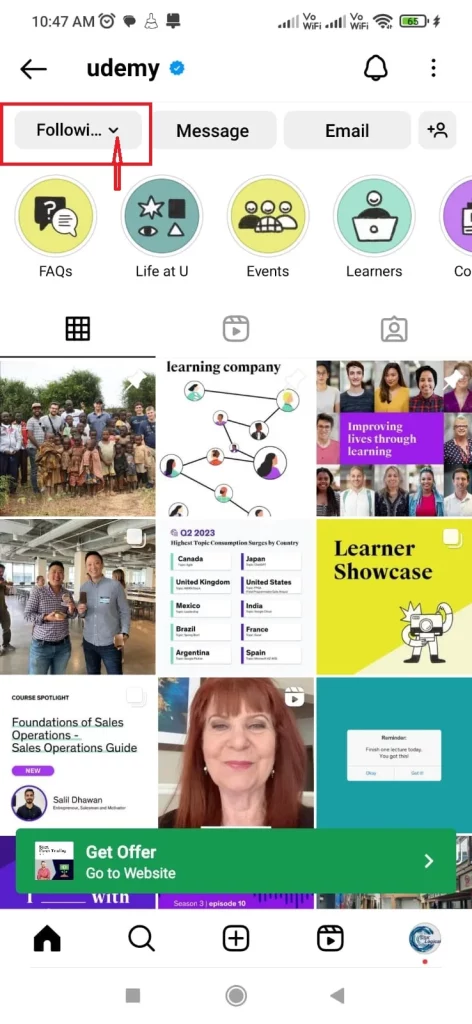The height and width of the screenshot is (1024, 472).
Task: Open the three-dot options menu
Action: pyautogui.click(x=433, y=68)
